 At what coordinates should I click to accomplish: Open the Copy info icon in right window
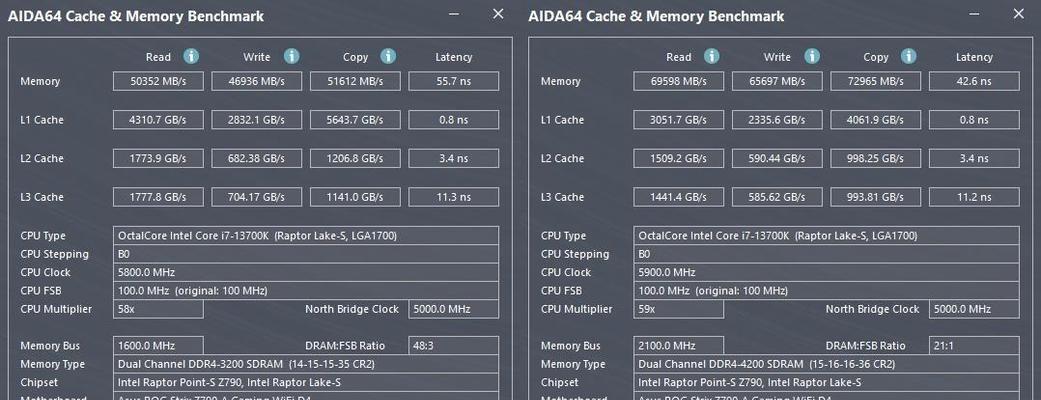909,57
